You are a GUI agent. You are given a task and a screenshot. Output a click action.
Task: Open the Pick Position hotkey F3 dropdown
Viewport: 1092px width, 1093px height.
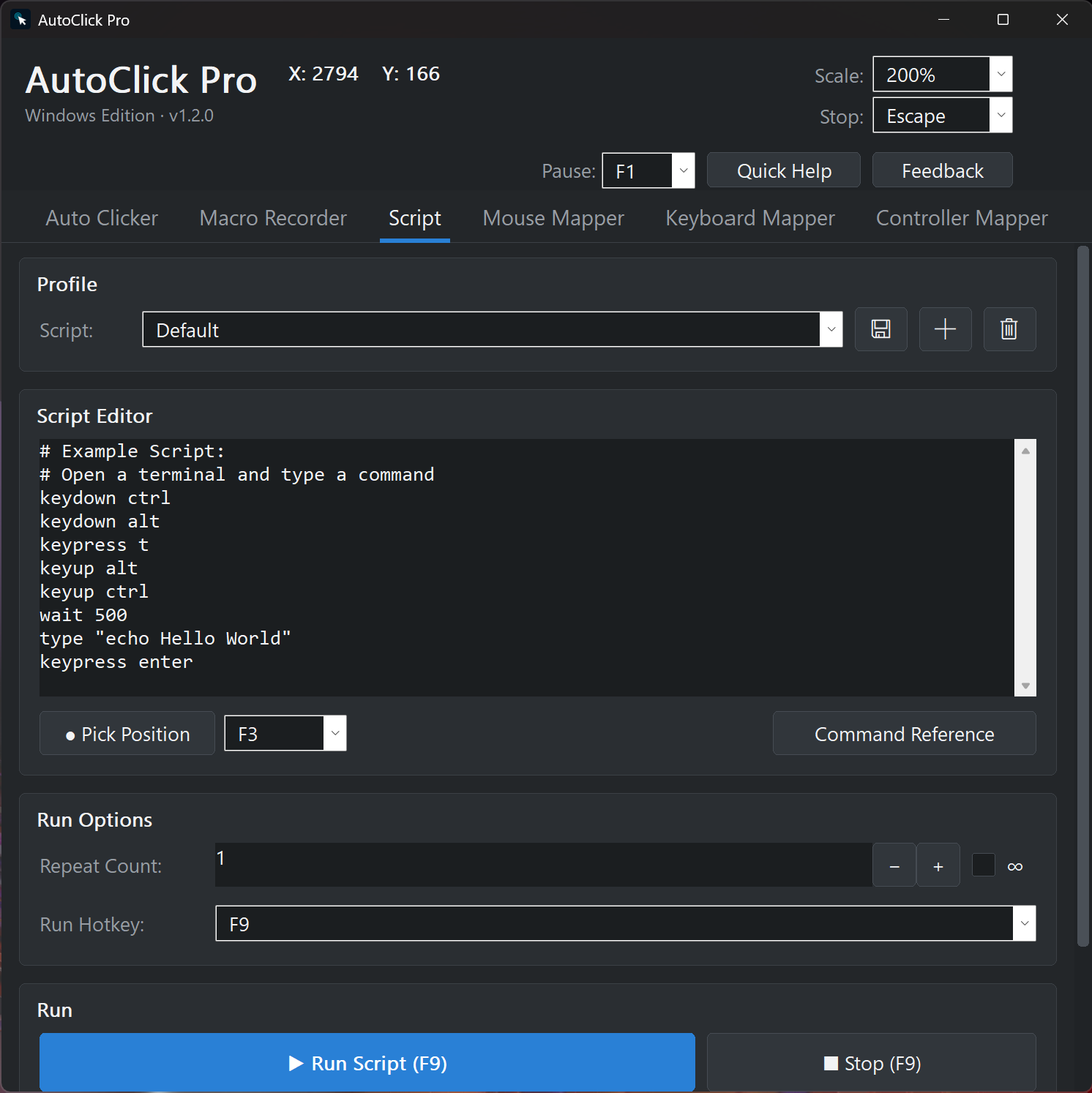pyautogui.click(x=285, y=733)
